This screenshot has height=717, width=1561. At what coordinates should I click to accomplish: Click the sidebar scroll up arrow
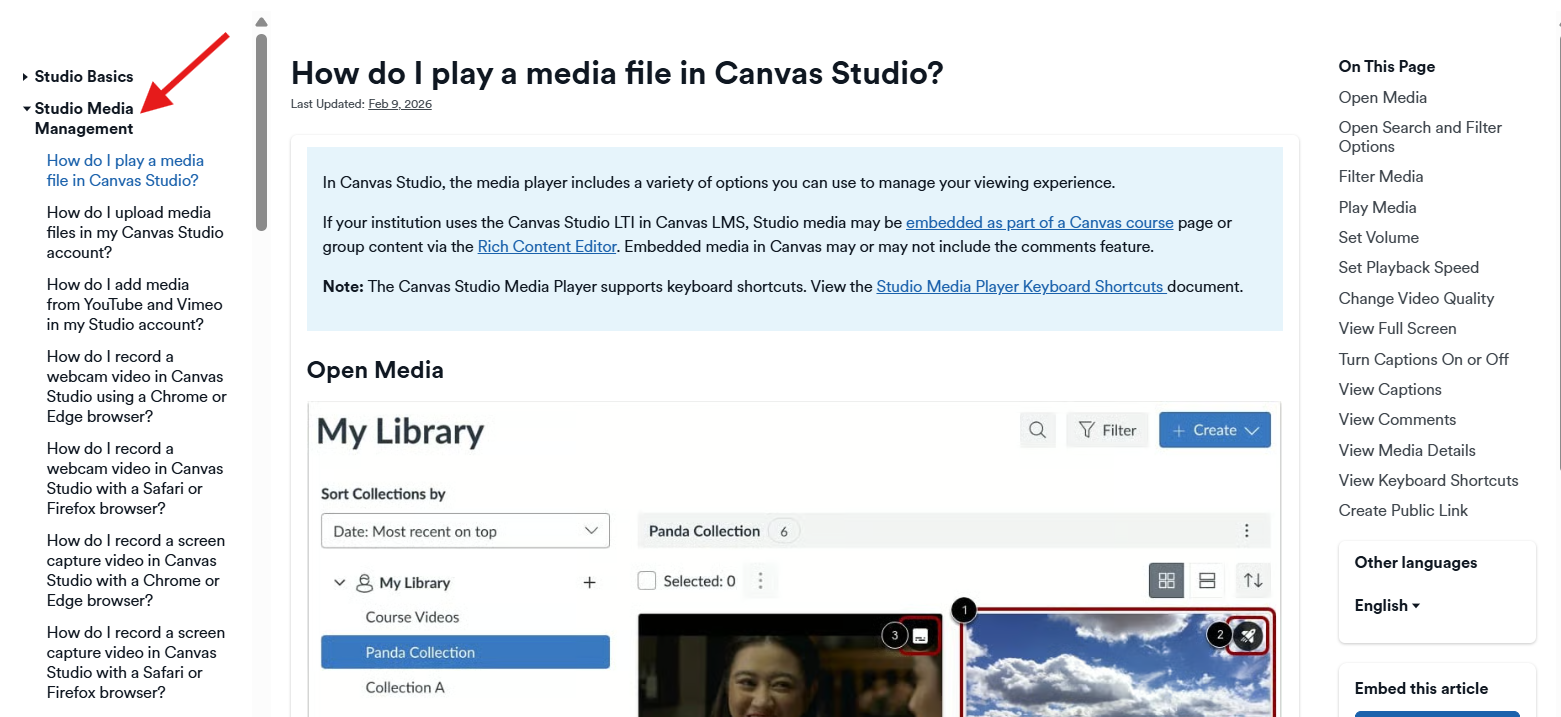pyautogui.click(x=261, y=22)
